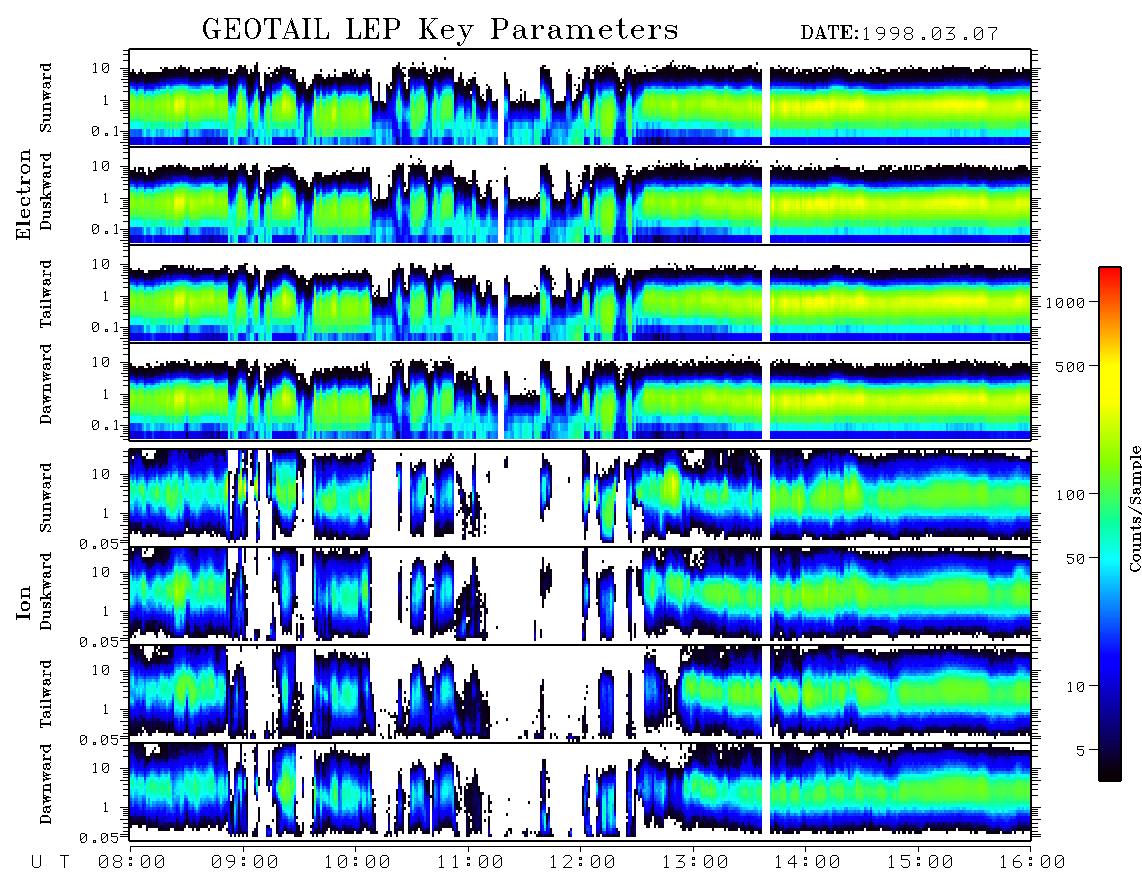Click the 12:00 time axis label
This screenshot has width=1142, height=880.
583,862
